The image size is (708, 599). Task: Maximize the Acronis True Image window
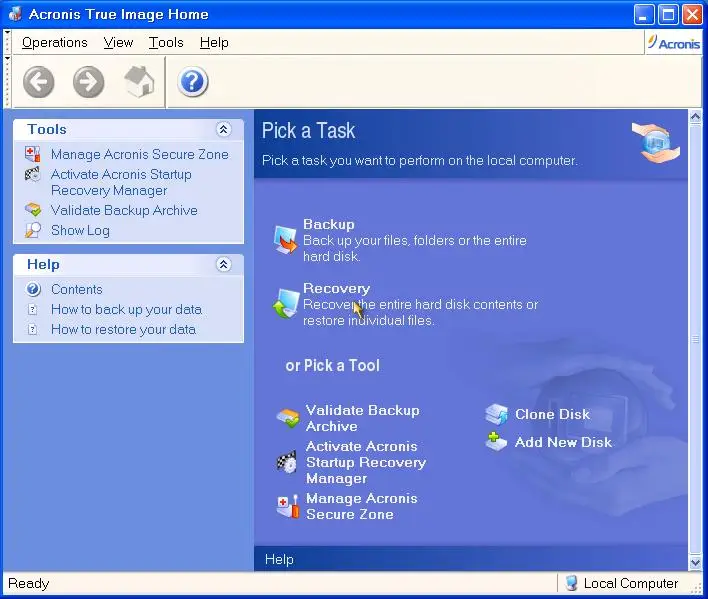click(668, 14)
